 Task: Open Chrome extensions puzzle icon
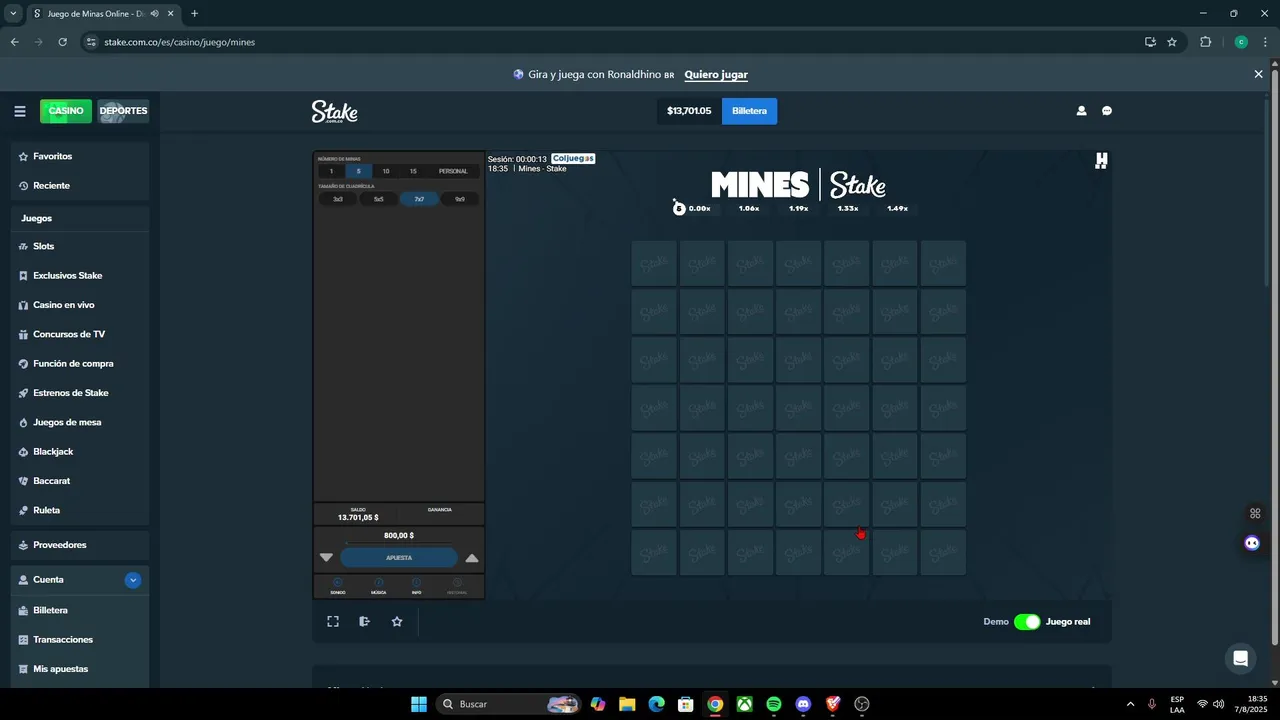point(1205,42)
